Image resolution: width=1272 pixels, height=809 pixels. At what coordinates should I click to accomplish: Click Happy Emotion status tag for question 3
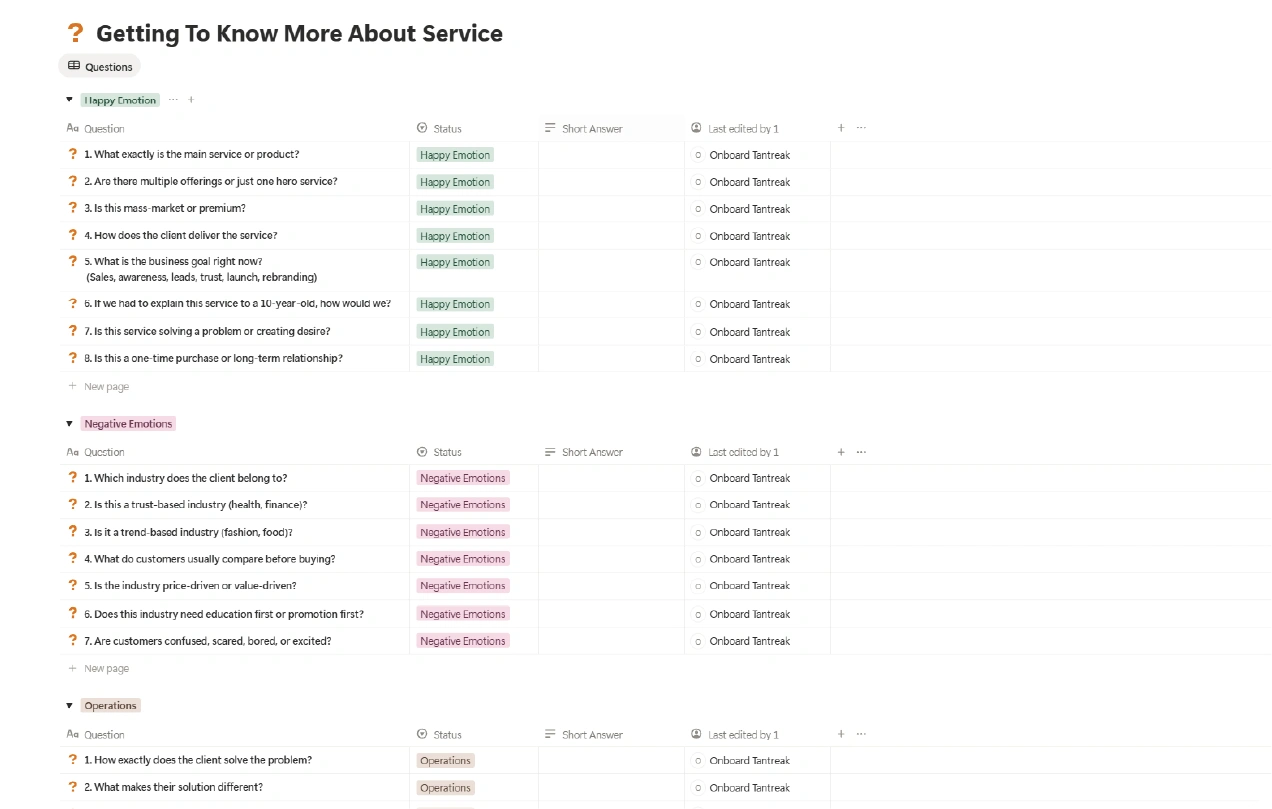click(455, 209)
